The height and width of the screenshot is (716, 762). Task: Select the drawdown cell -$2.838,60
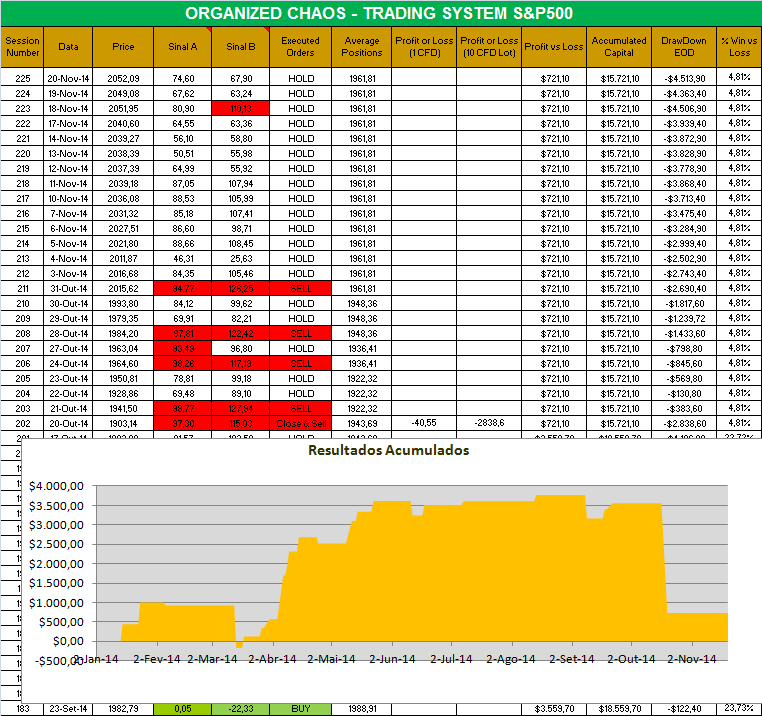684,423
